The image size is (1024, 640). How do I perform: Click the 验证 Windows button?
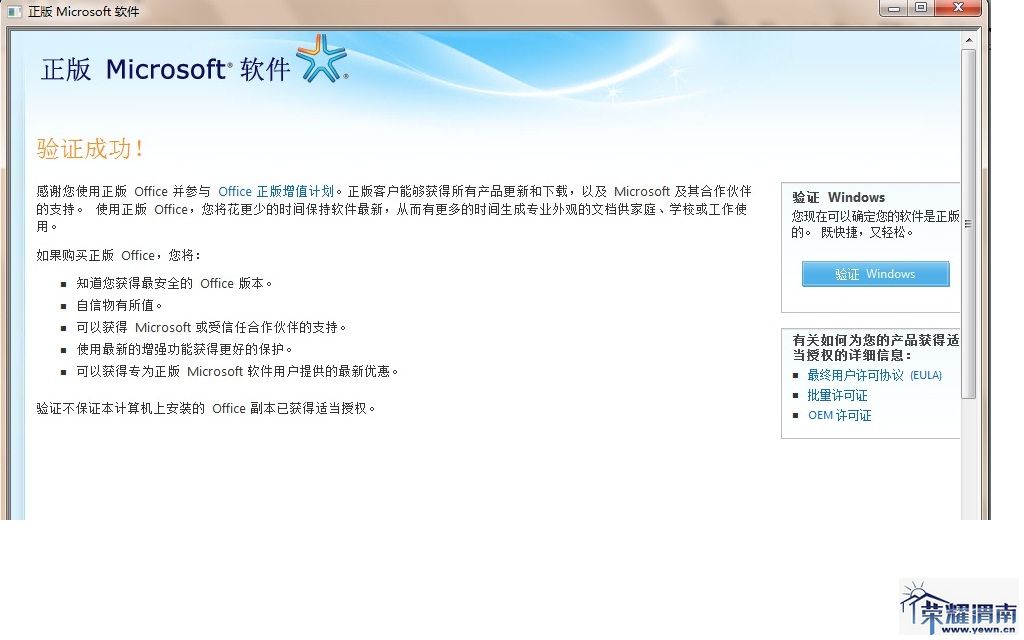coord(875,274)
